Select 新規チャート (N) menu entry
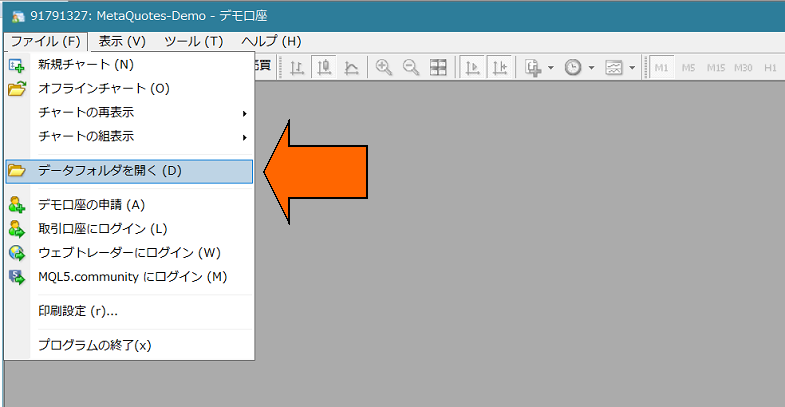 tap(129, 65)
